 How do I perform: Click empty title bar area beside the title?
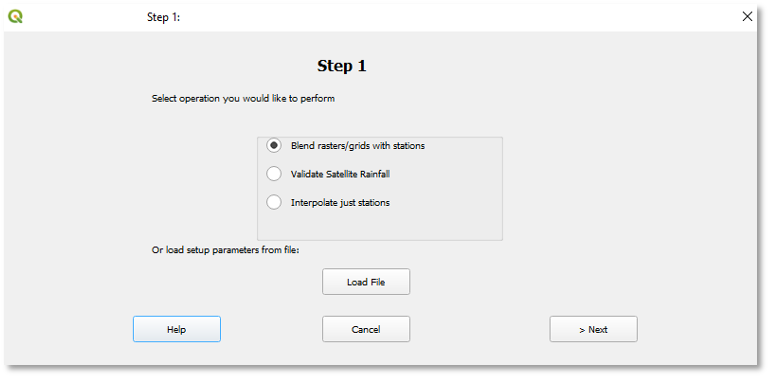click(442, 17)
